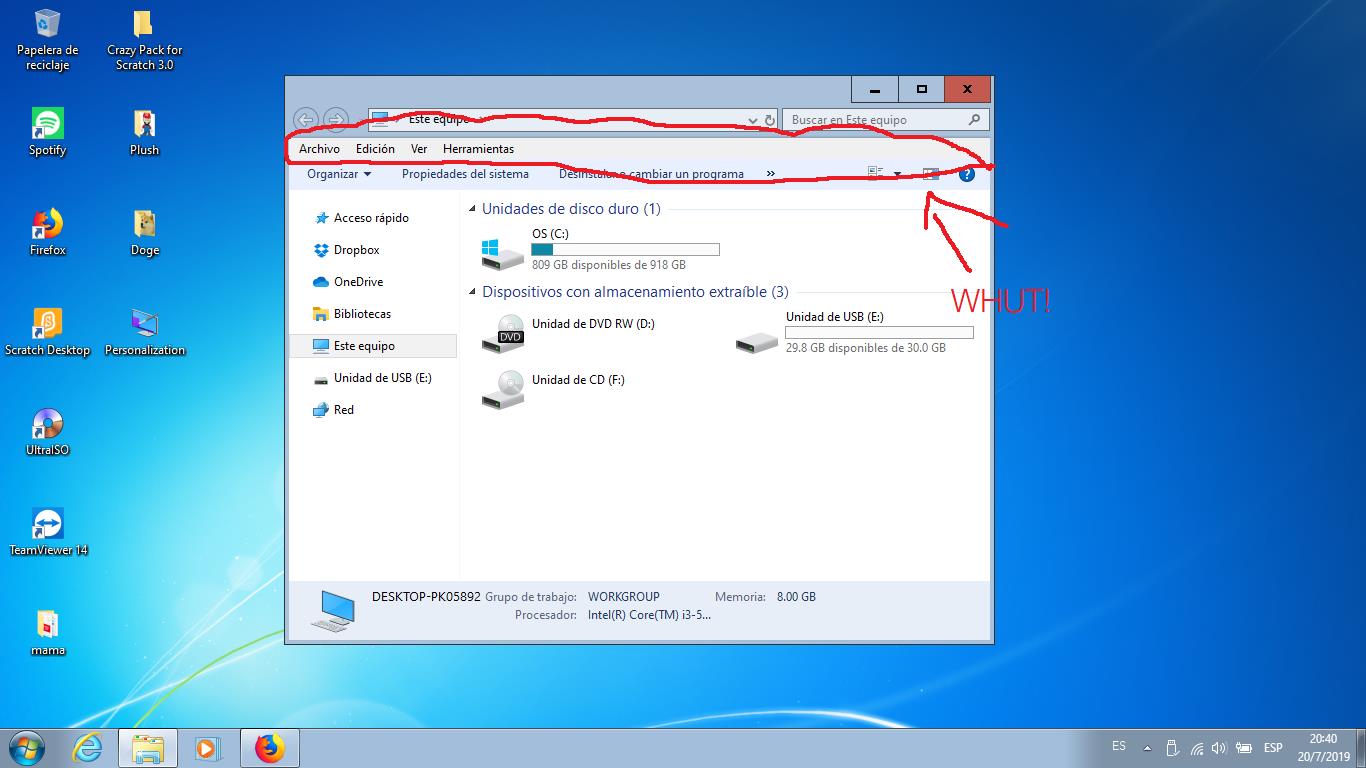Open the Personalization desktop icon
The height and width of the screenshot is (768, 1366).
click(144, 332)
